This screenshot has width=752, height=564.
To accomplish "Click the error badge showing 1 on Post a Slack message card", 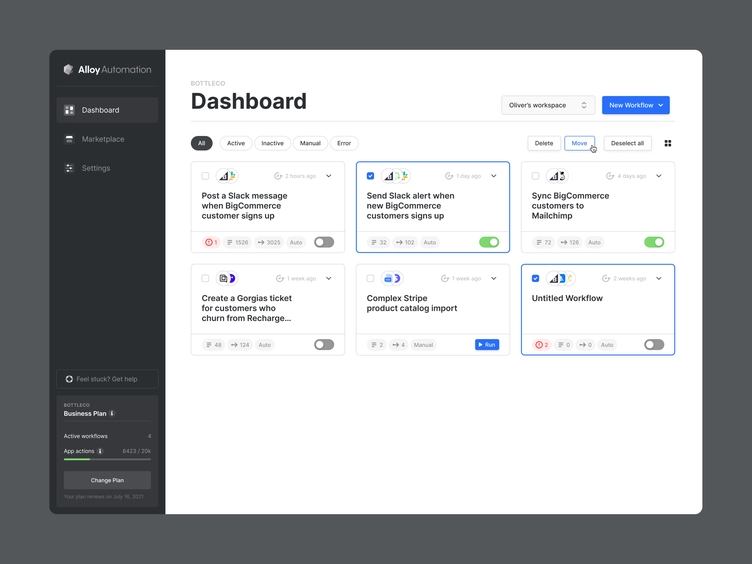I will [x=212, y=242].
